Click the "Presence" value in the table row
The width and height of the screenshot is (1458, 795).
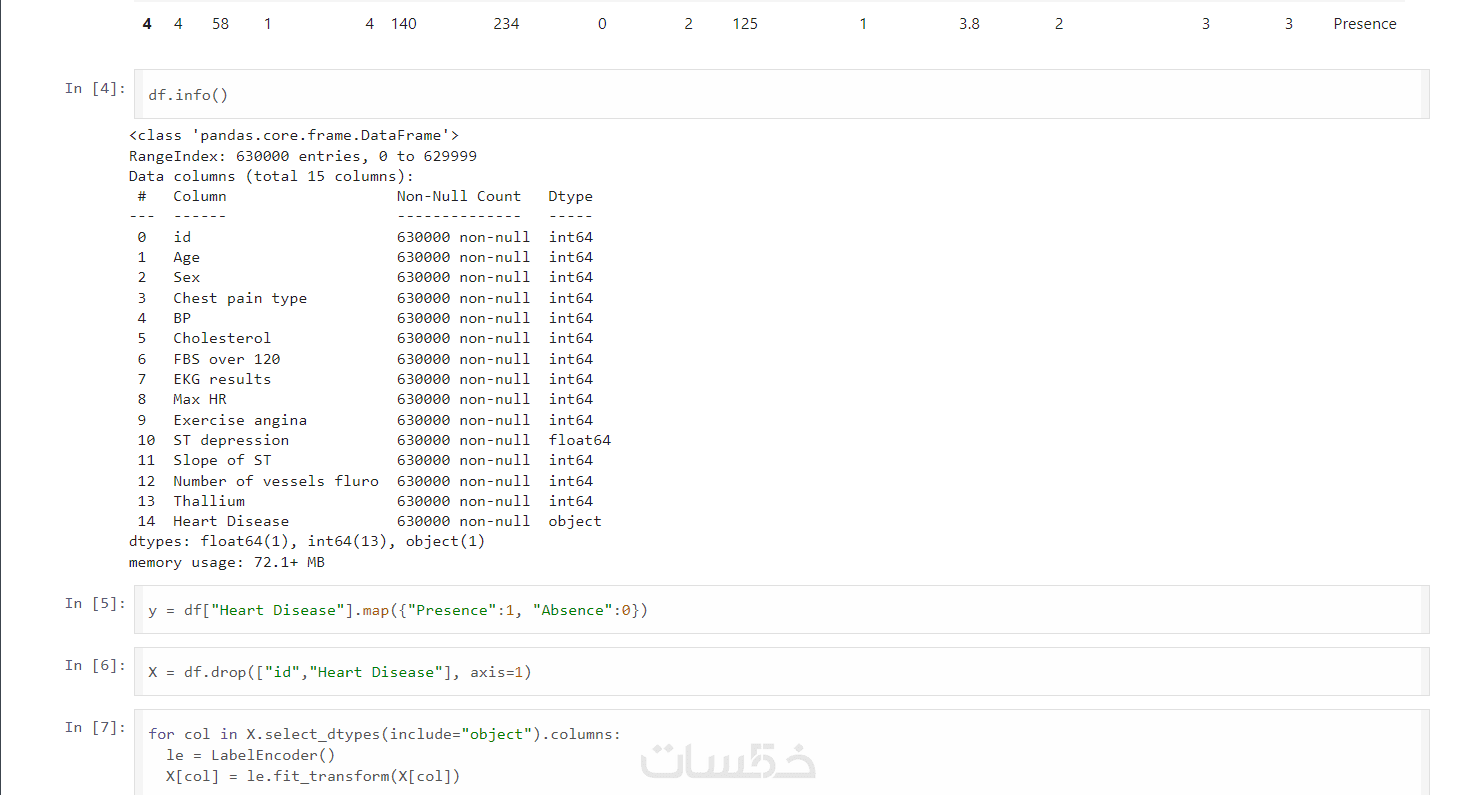point(1364,24)
